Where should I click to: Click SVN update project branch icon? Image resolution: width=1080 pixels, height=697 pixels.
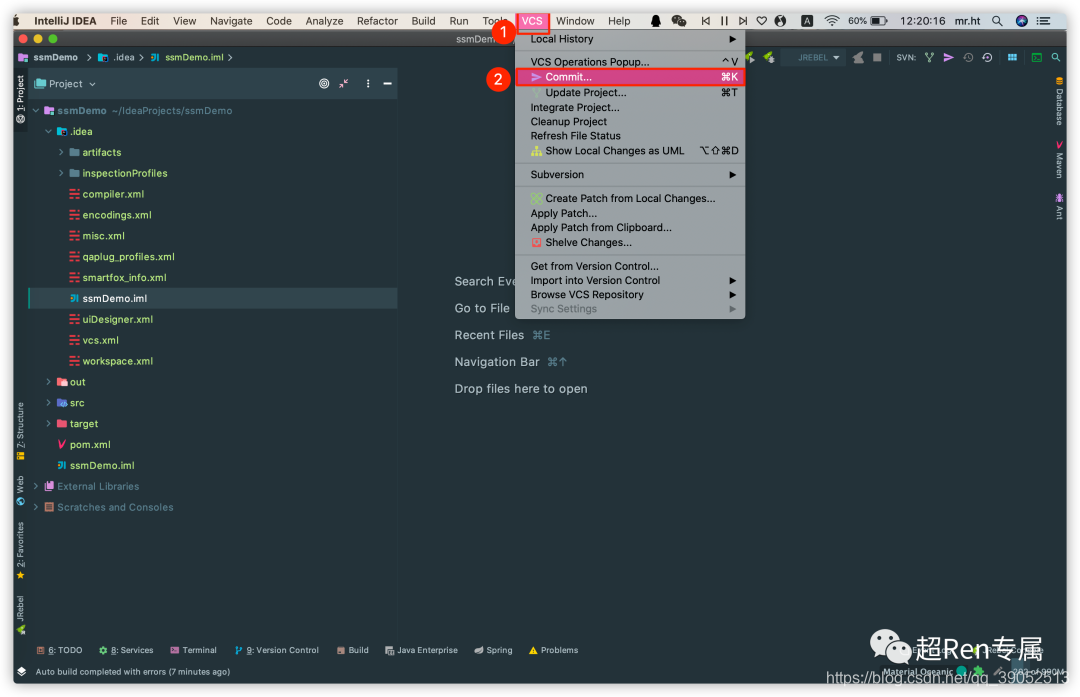pos(929,58)
